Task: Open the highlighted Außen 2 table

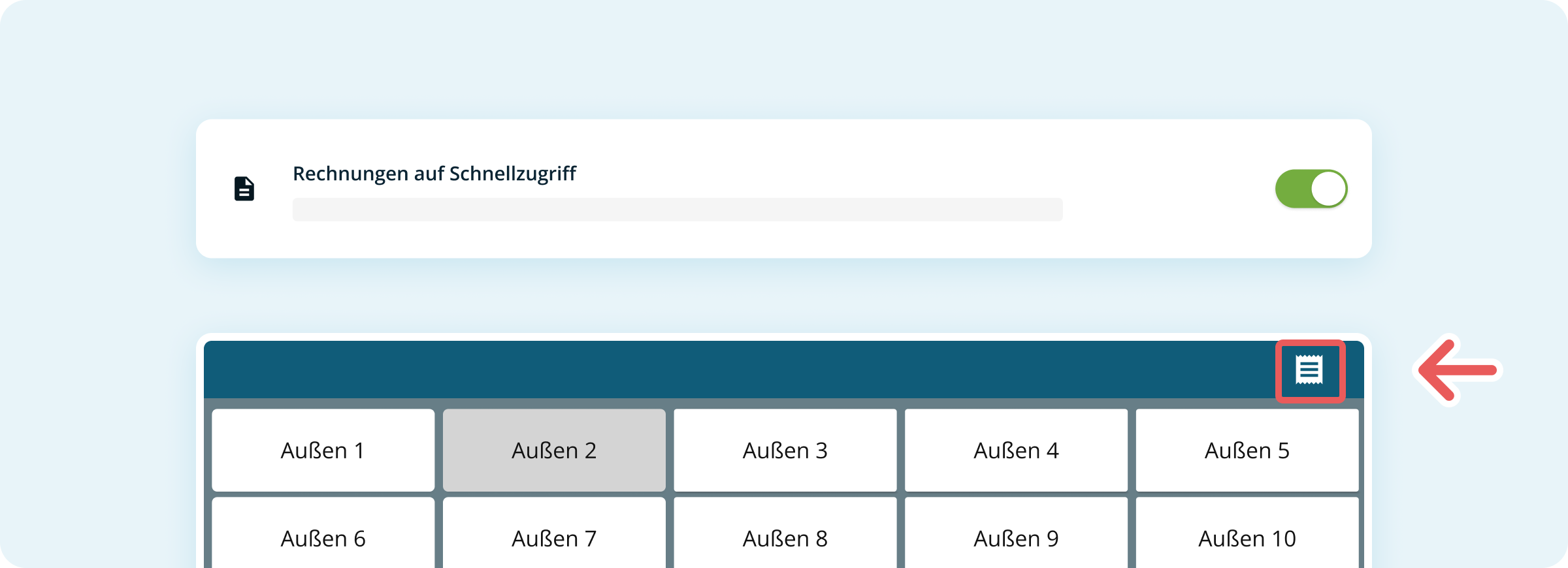Action: [x=554, y=450]
